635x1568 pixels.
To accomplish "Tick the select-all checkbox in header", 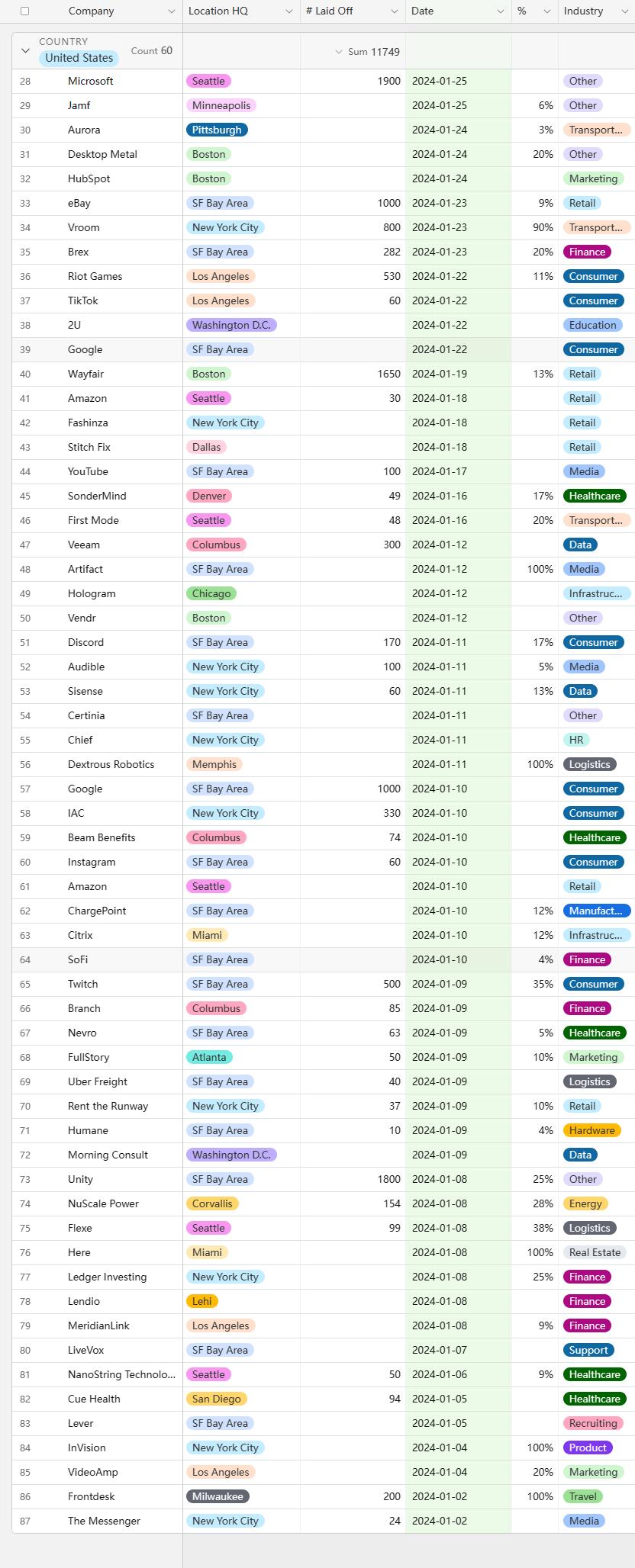I will [24, 11].
